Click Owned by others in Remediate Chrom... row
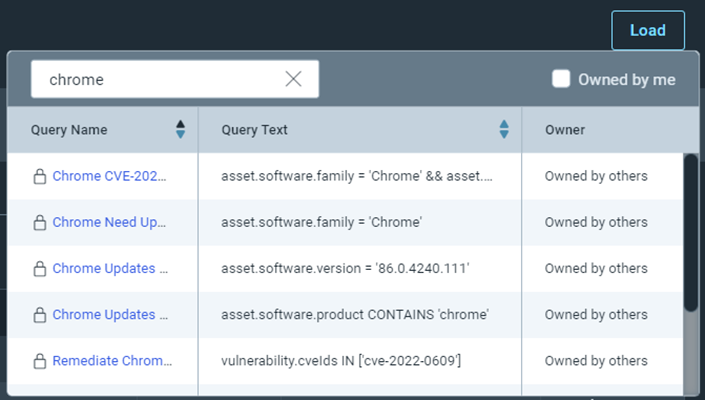 (596, 361)
